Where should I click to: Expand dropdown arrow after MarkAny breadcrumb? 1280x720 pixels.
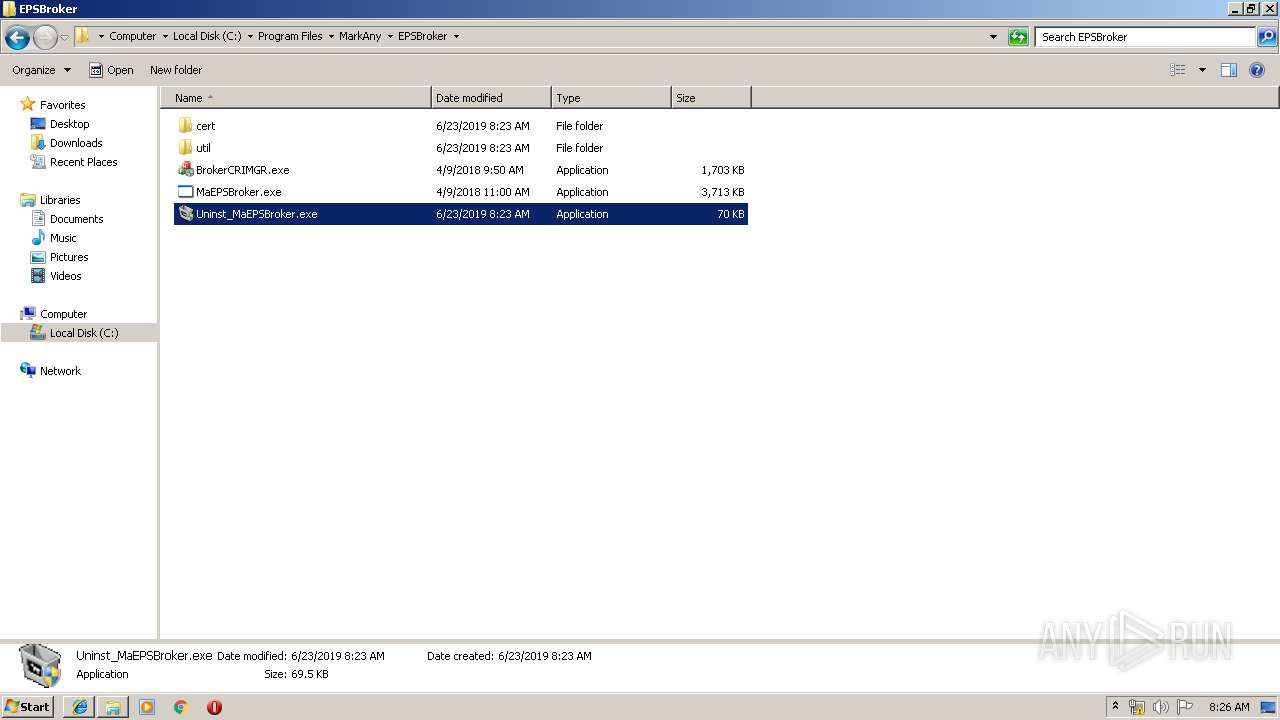pos(389,36)
